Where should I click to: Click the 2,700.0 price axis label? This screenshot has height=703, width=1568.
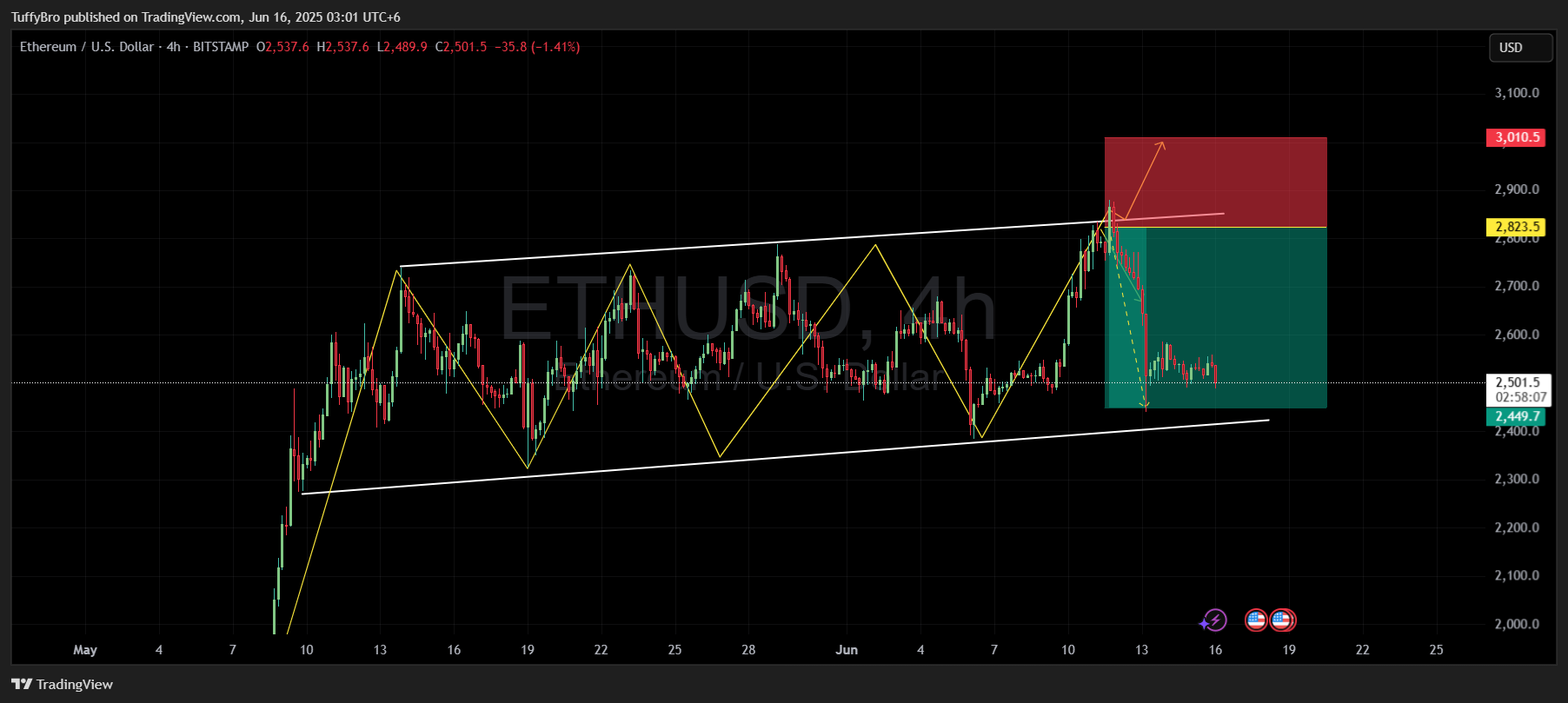click(x=1517, y=286)
